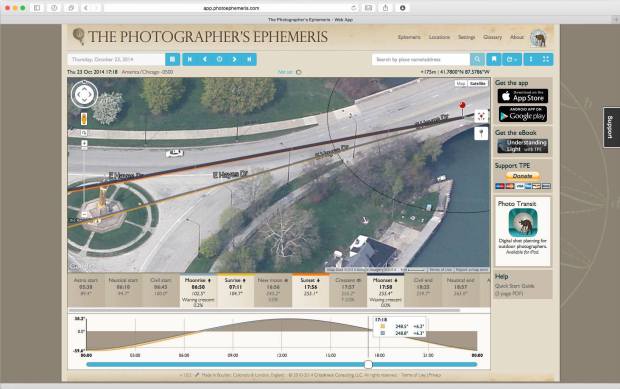
Task: Click the map zoom magnifier icon
Action: pyautogui.click(x=84, y=133)
